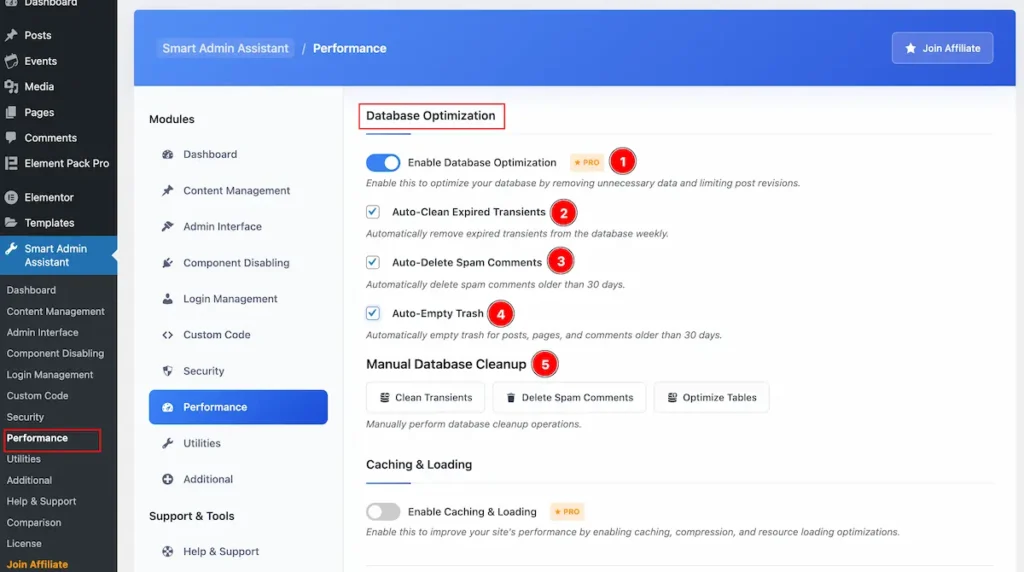The image size is (1024, 572).
Task: Click the Admin Interface brush icon
Action: [168, 227]
